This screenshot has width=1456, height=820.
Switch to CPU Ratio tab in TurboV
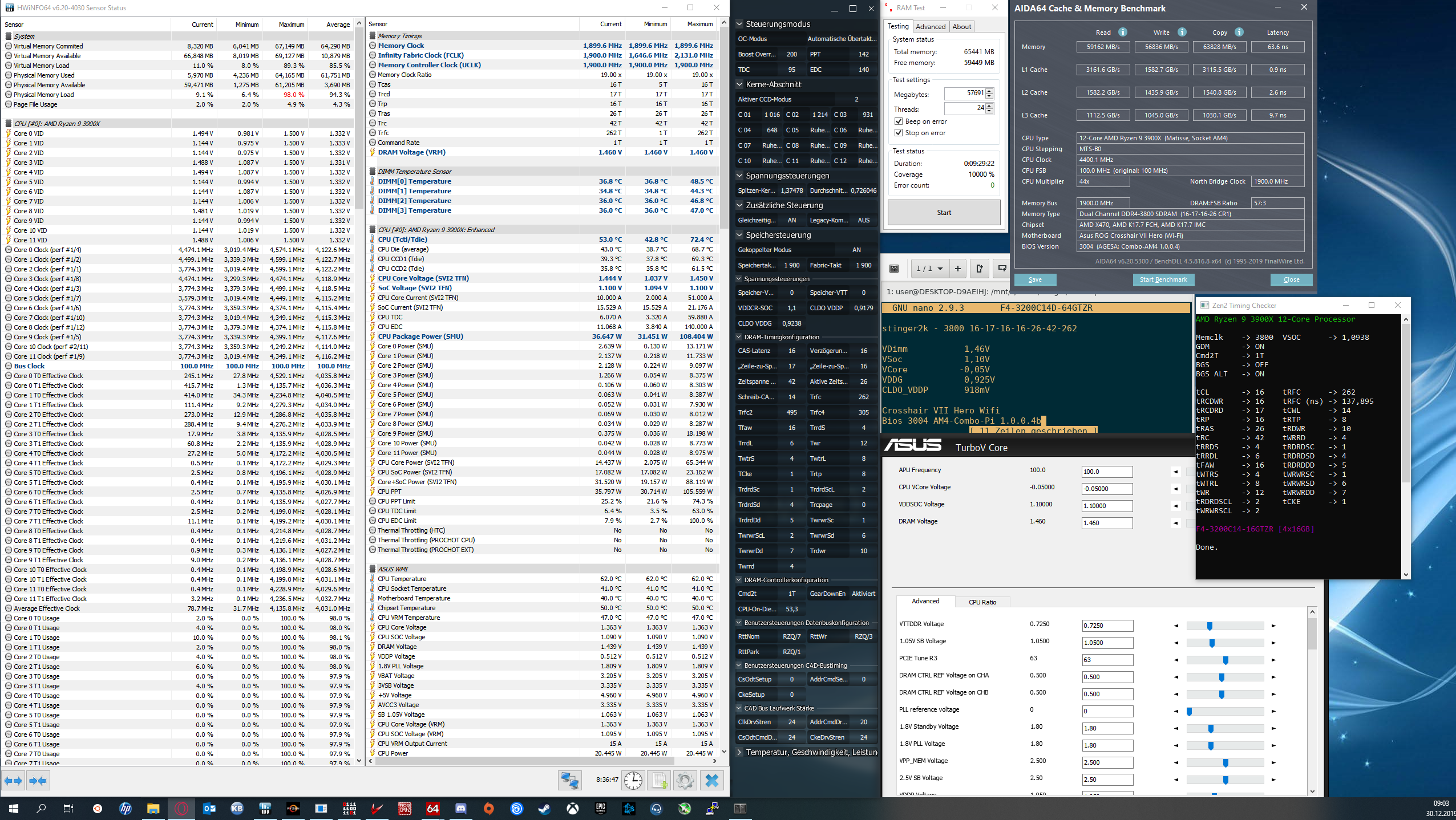pyautogui.click(x=982, y=602)
